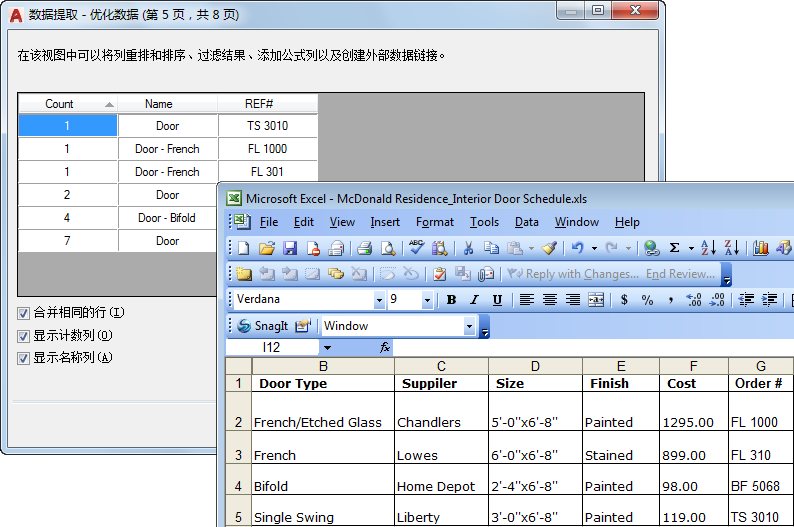
Task: Click the Center alignment icon
Action: (x=550, y=300)
